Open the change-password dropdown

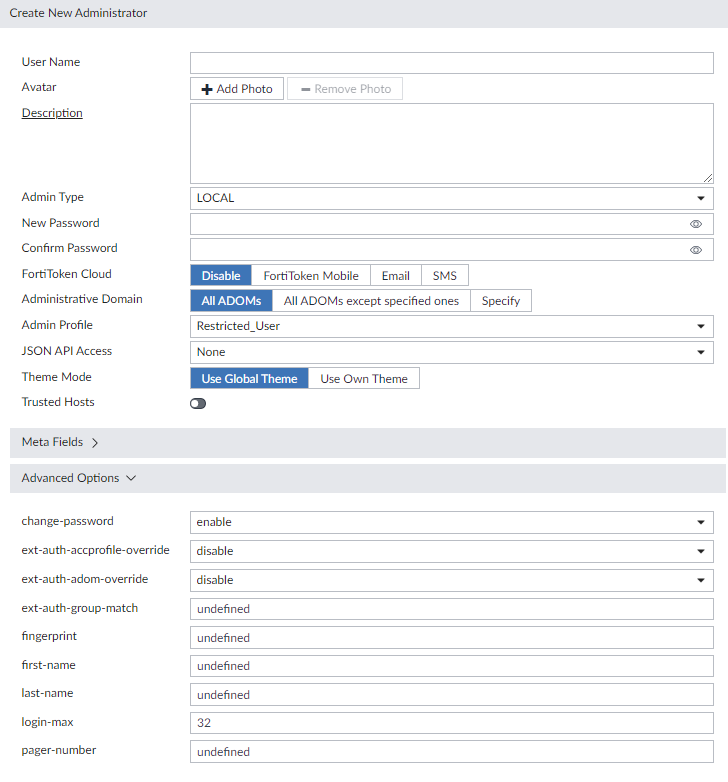(451, 522)
